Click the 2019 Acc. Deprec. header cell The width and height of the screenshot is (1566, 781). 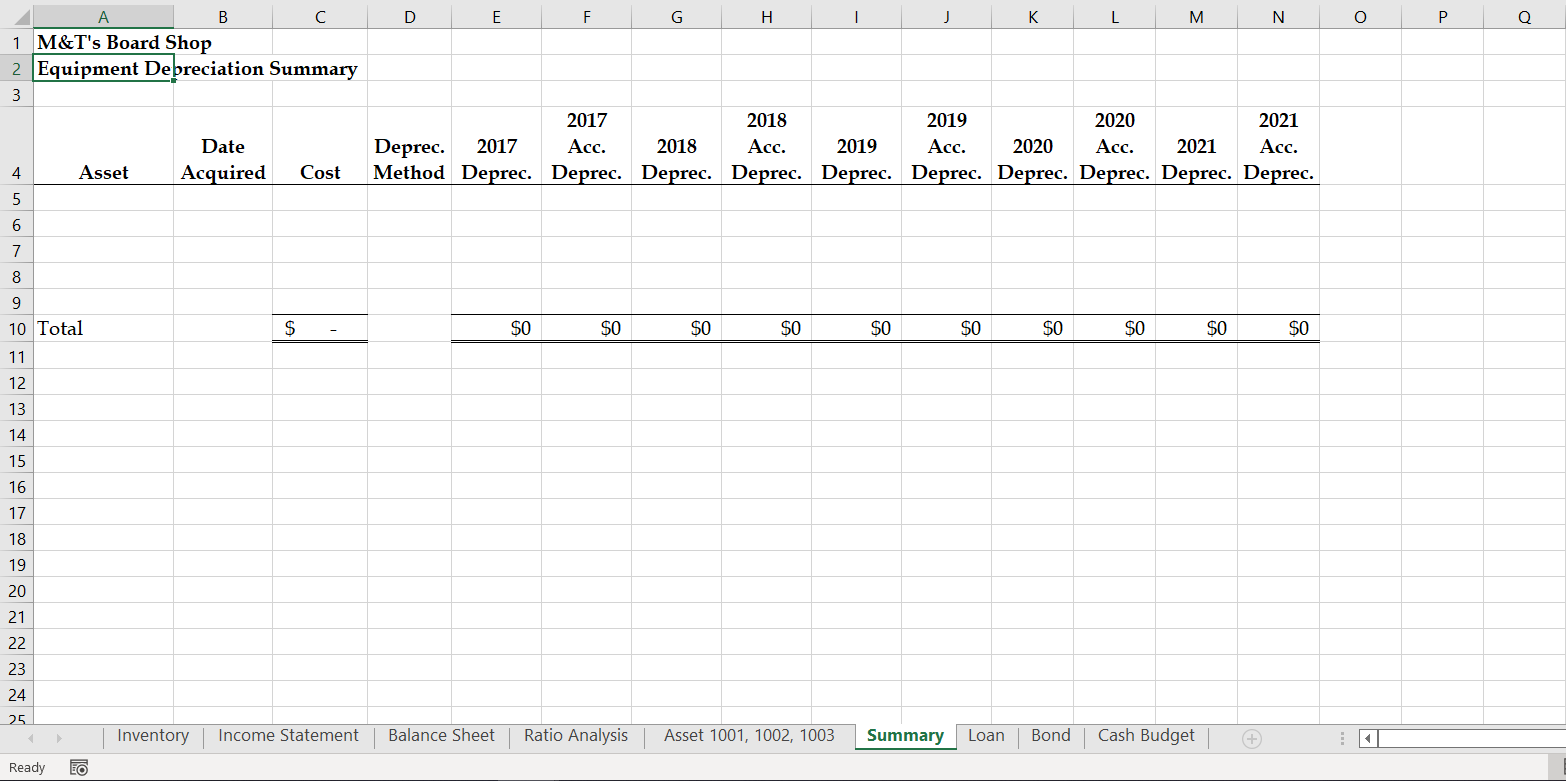(x=946, y=146)
